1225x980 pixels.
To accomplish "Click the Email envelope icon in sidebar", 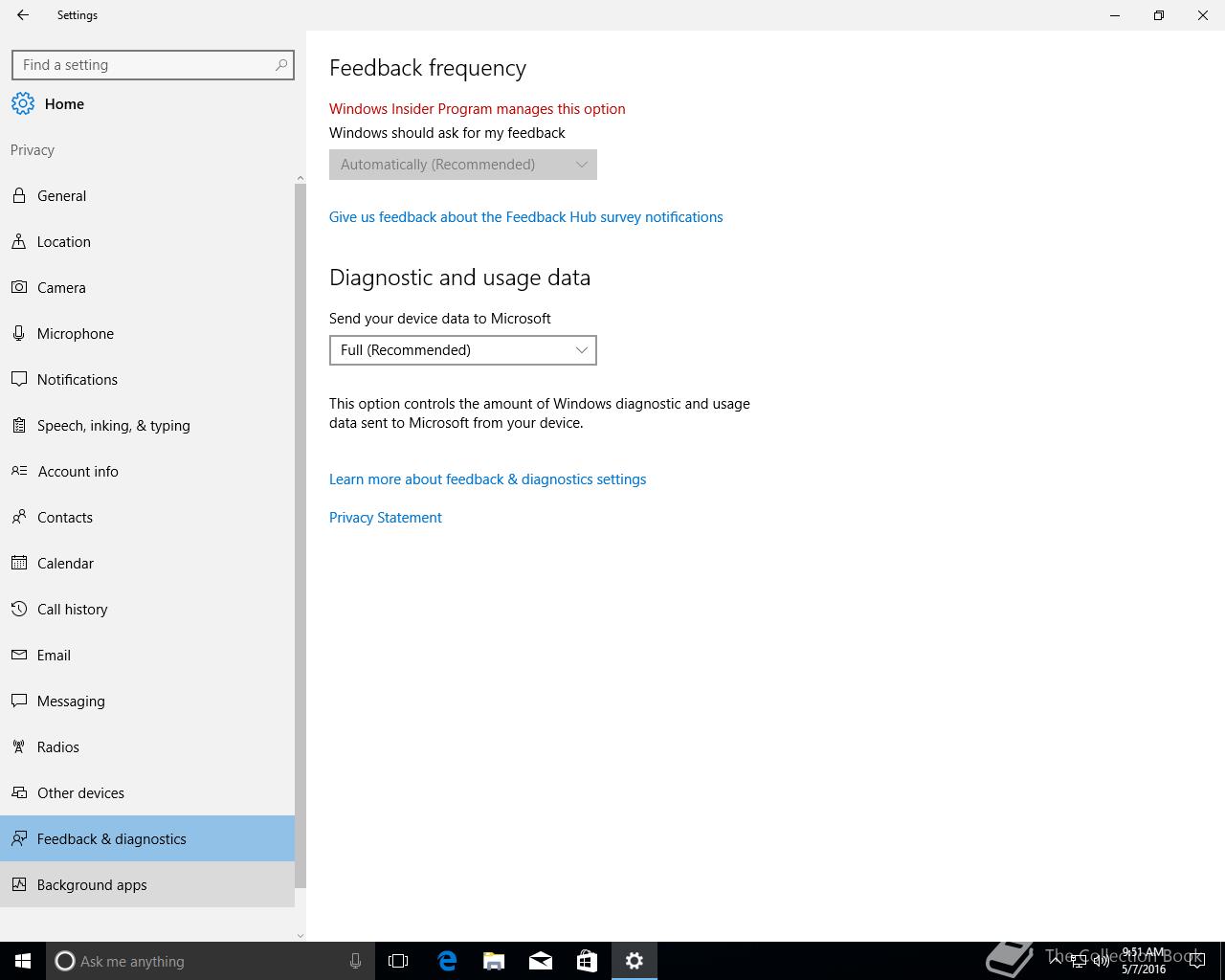I will (19, 655).
